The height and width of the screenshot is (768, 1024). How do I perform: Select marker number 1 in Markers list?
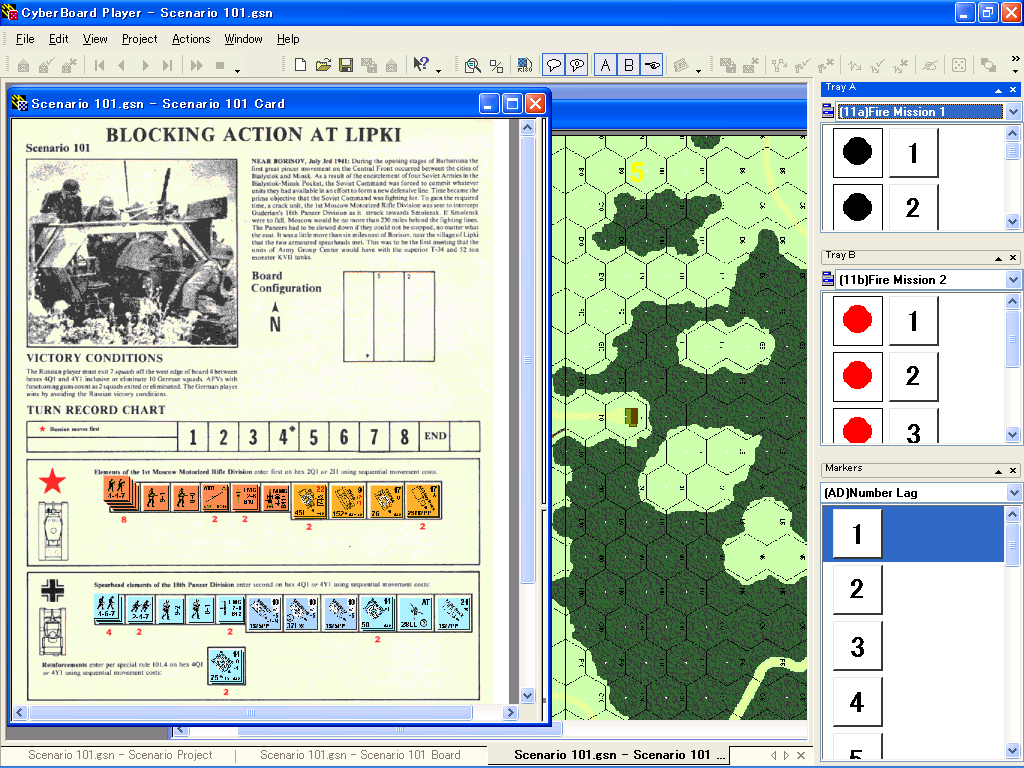pos(857,534)
